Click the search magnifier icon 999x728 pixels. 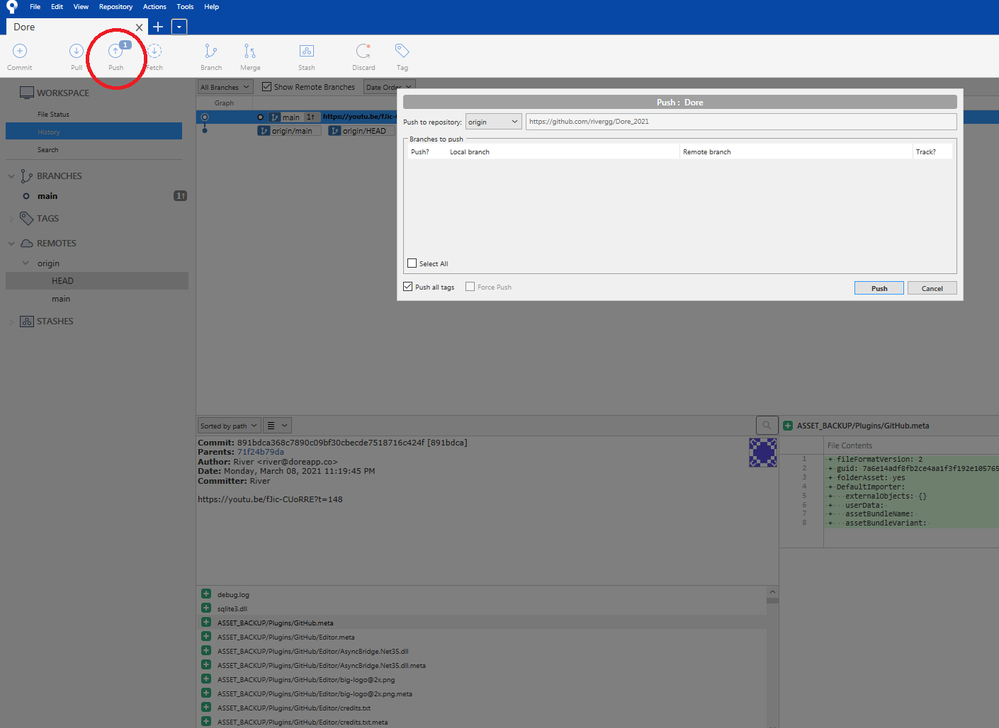[x=767, y=425]
